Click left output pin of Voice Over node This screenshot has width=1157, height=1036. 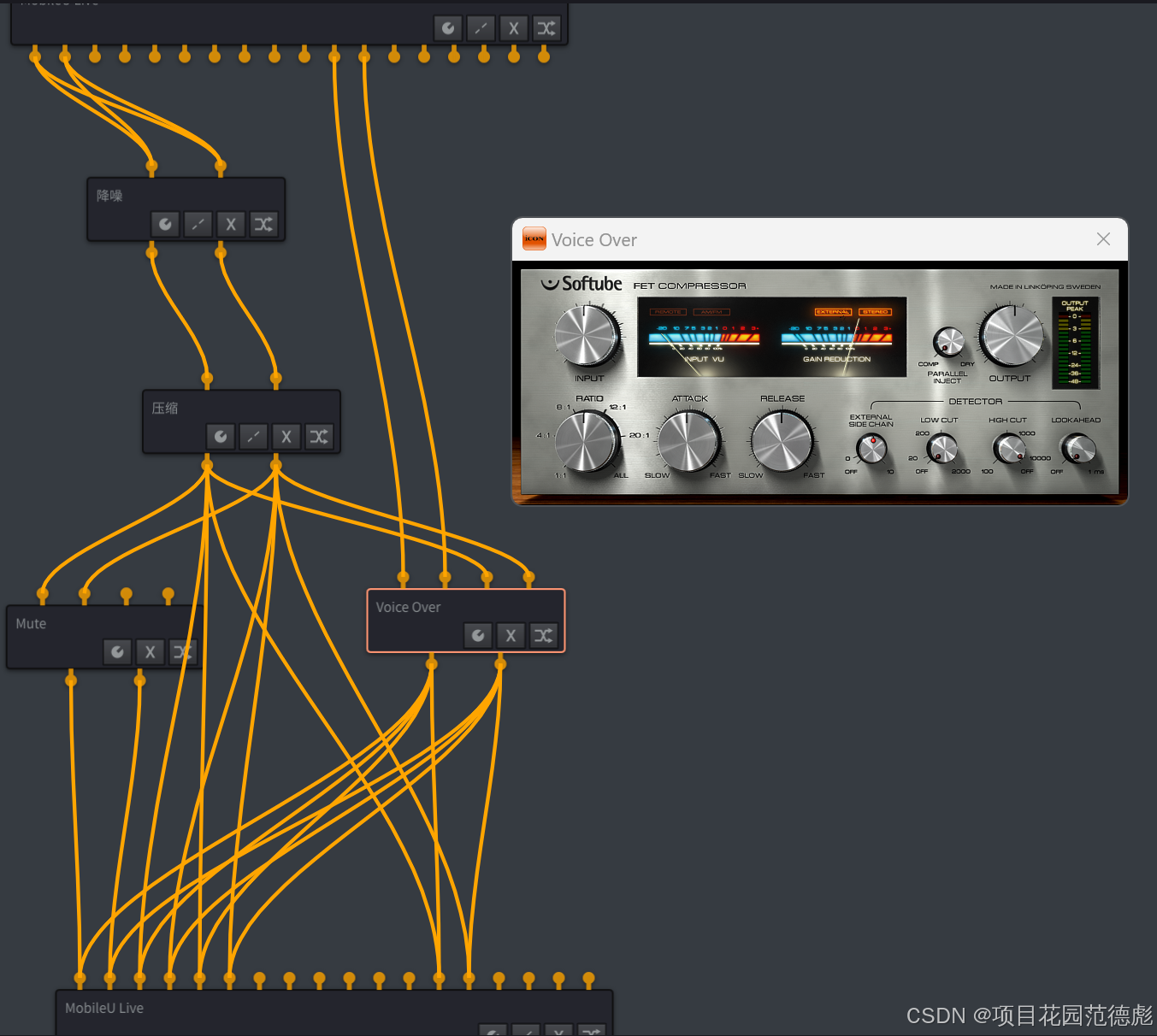[432, 663]
